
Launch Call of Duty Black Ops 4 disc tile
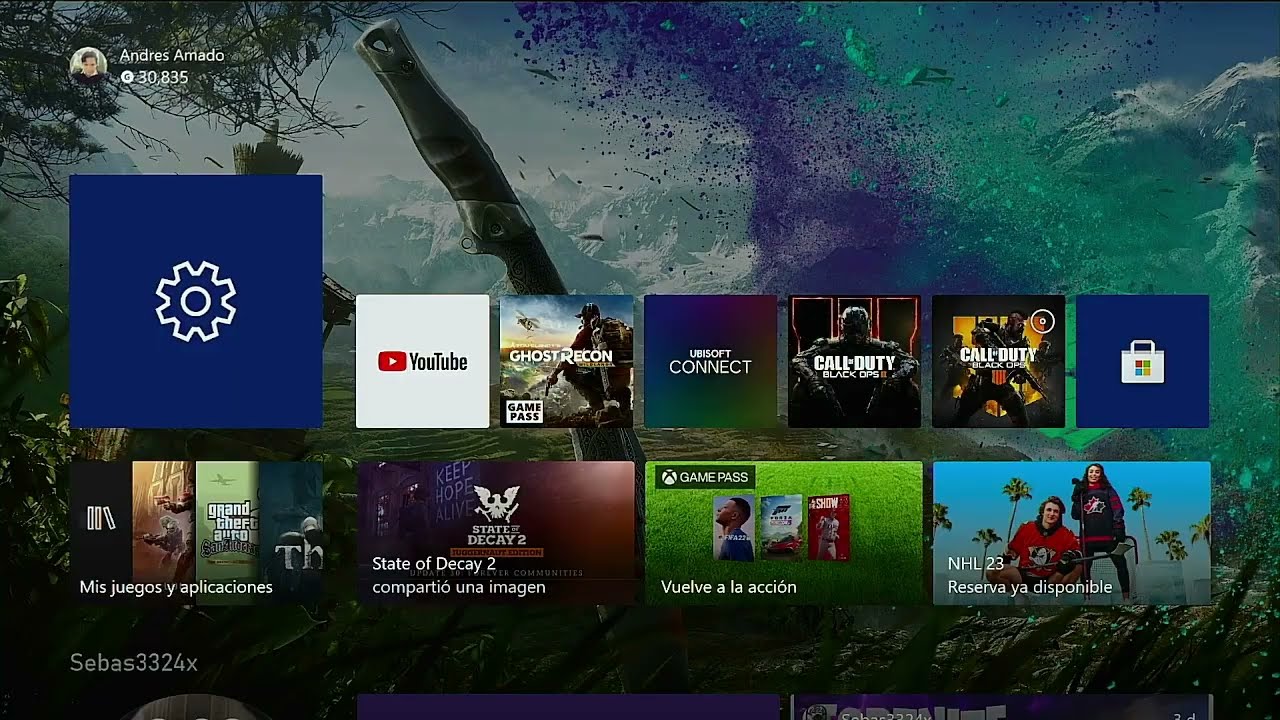(998, 361)
